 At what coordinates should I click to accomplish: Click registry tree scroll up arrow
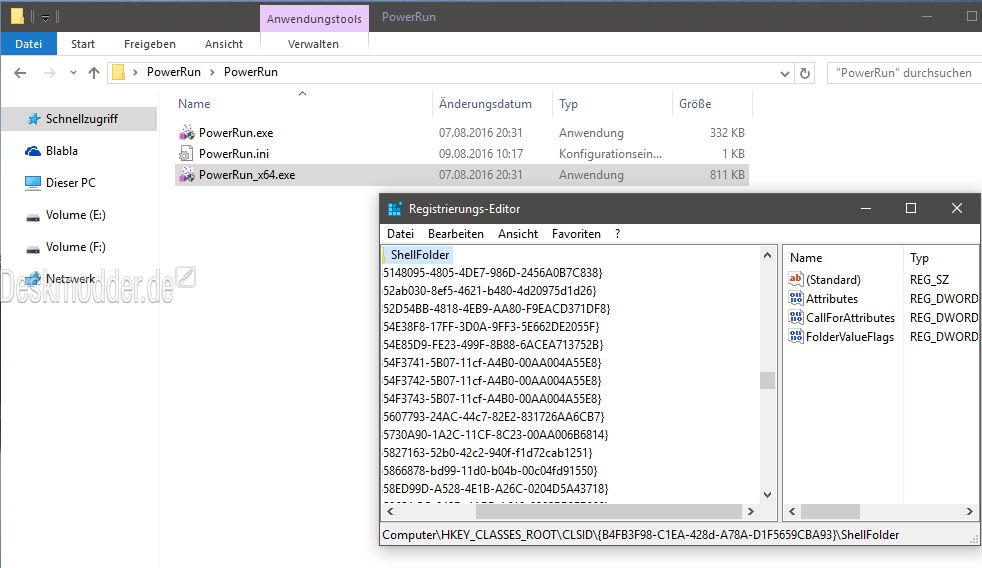(x=767, y=255)
